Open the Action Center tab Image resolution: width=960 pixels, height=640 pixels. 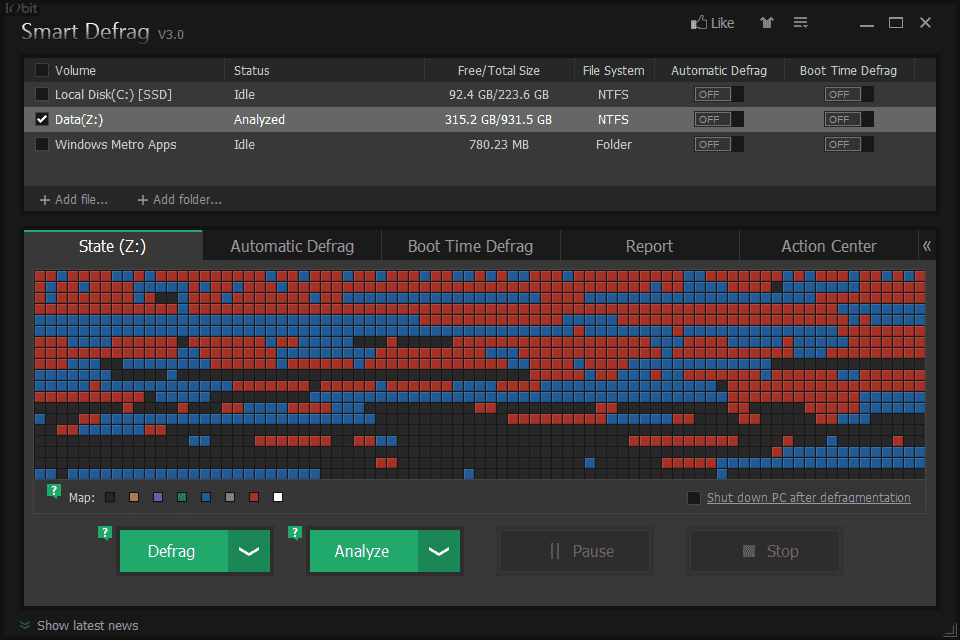pos(829,246)
